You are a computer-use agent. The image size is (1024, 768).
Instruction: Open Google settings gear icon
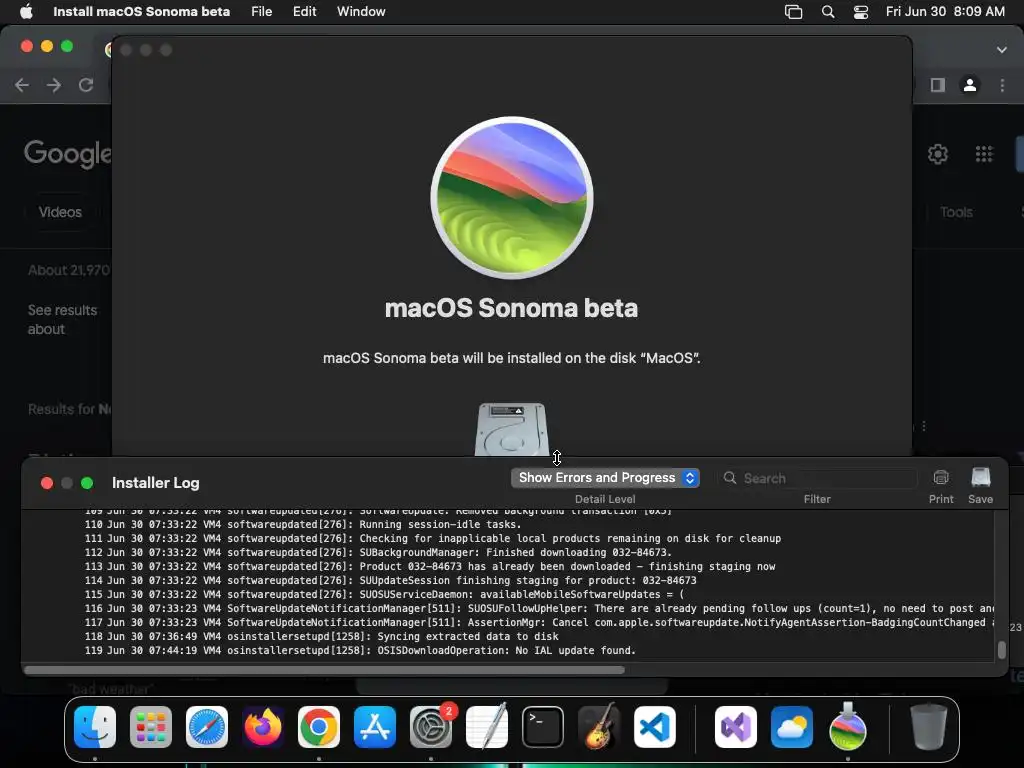(x=938, y=154)
